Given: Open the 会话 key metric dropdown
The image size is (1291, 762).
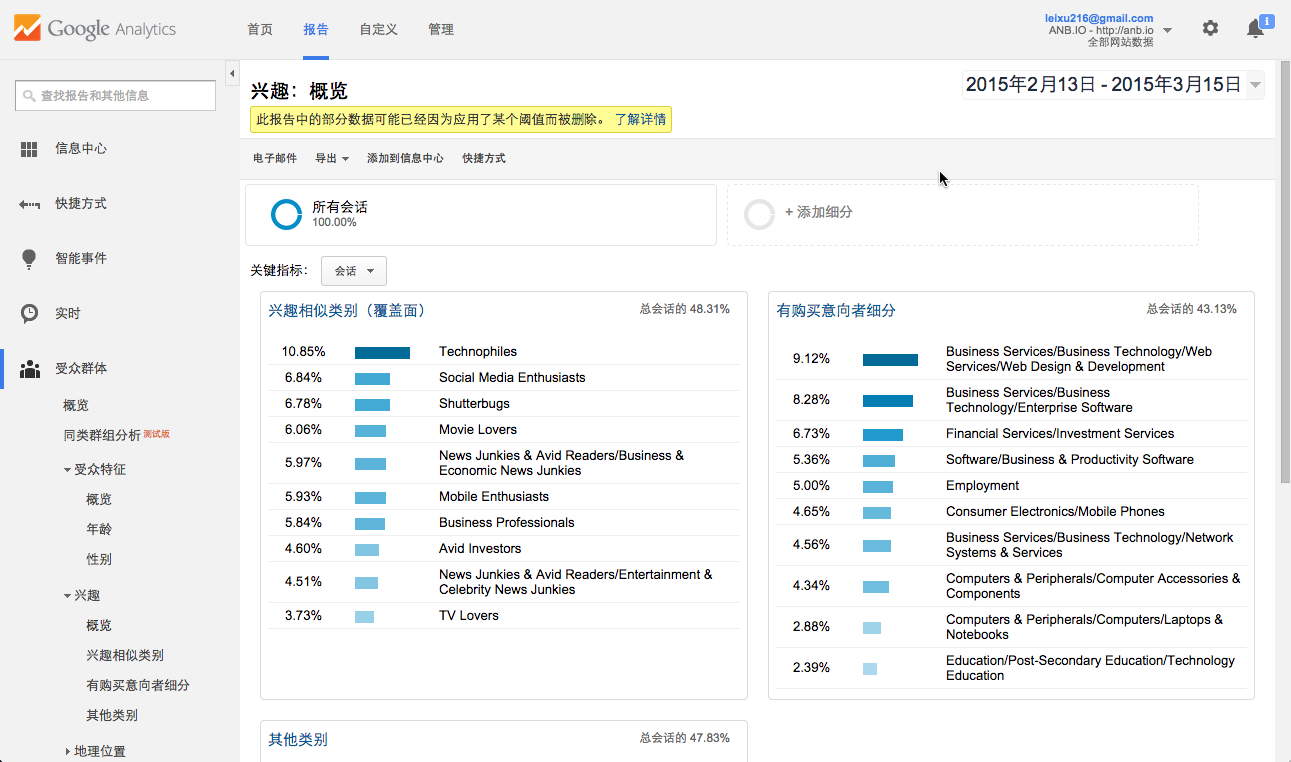Looking at the screenshot, I should [x=354, y=271].
